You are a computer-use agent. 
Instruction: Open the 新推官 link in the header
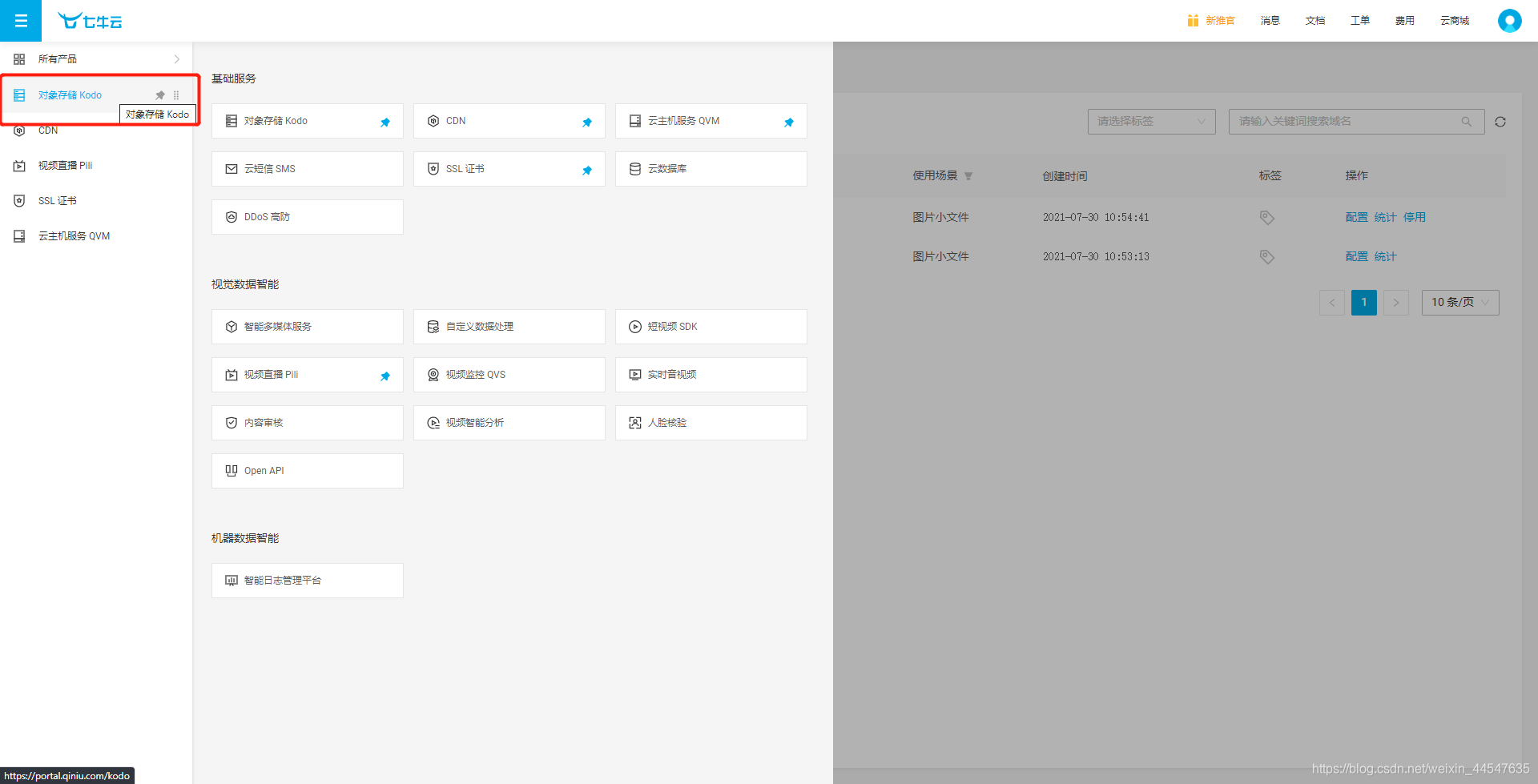coord(1220,21)
